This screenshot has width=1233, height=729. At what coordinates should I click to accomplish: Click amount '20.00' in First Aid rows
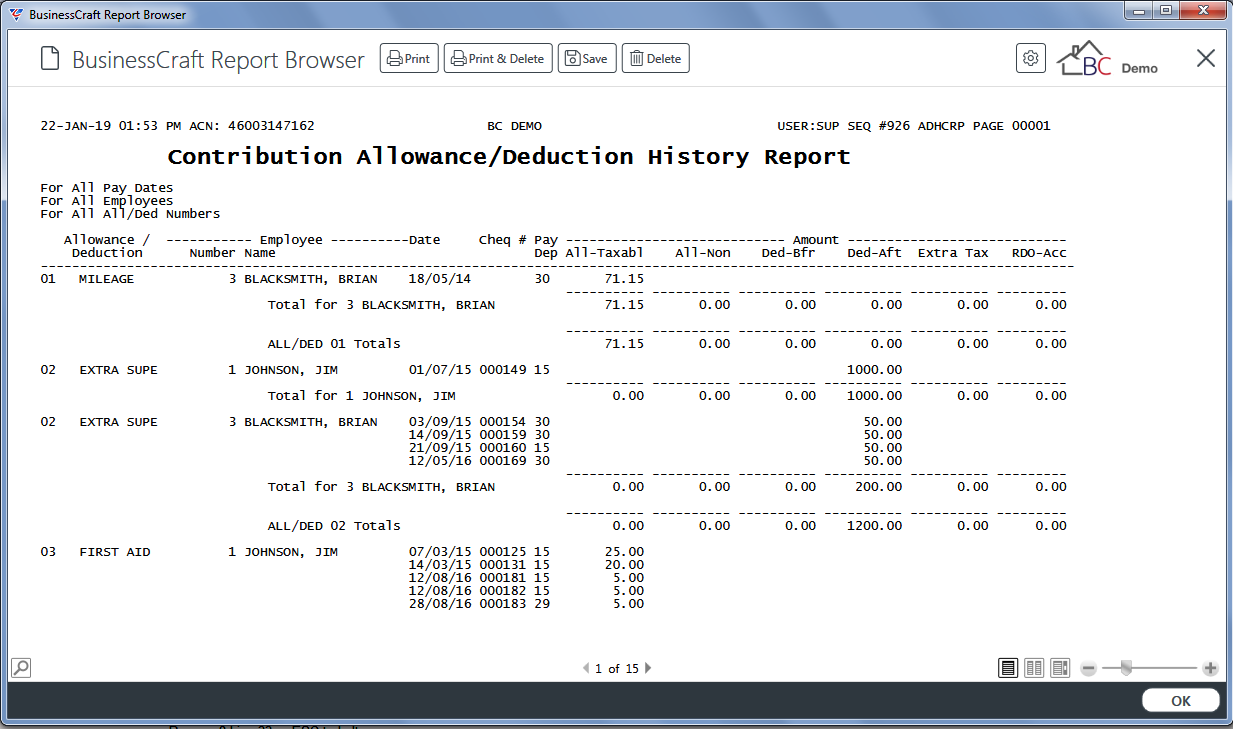click(x=624, y=565)
